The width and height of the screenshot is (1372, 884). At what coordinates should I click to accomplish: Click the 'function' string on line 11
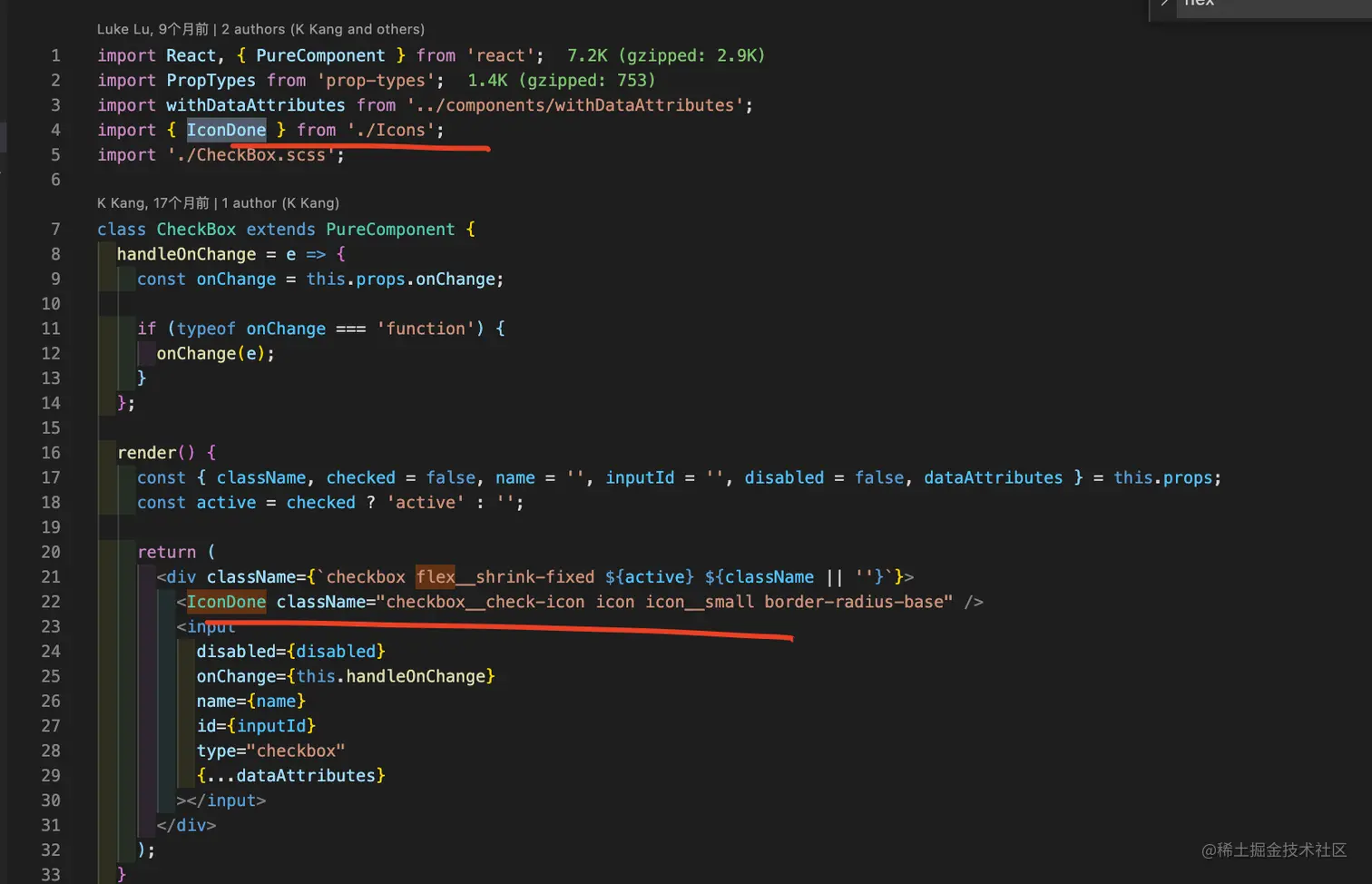426,329
